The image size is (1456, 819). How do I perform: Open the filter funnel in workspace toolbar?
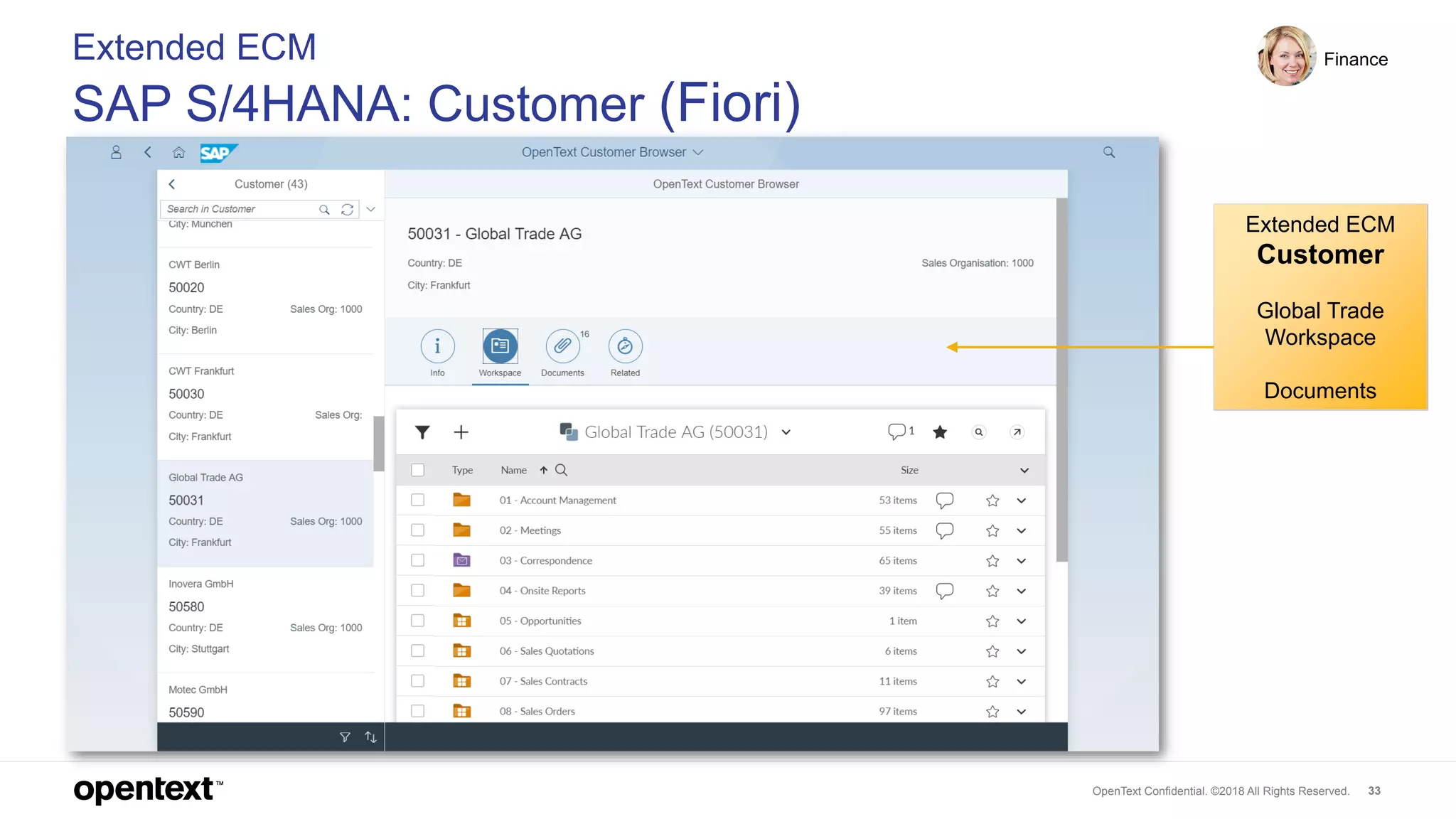[x=422, y=432]
